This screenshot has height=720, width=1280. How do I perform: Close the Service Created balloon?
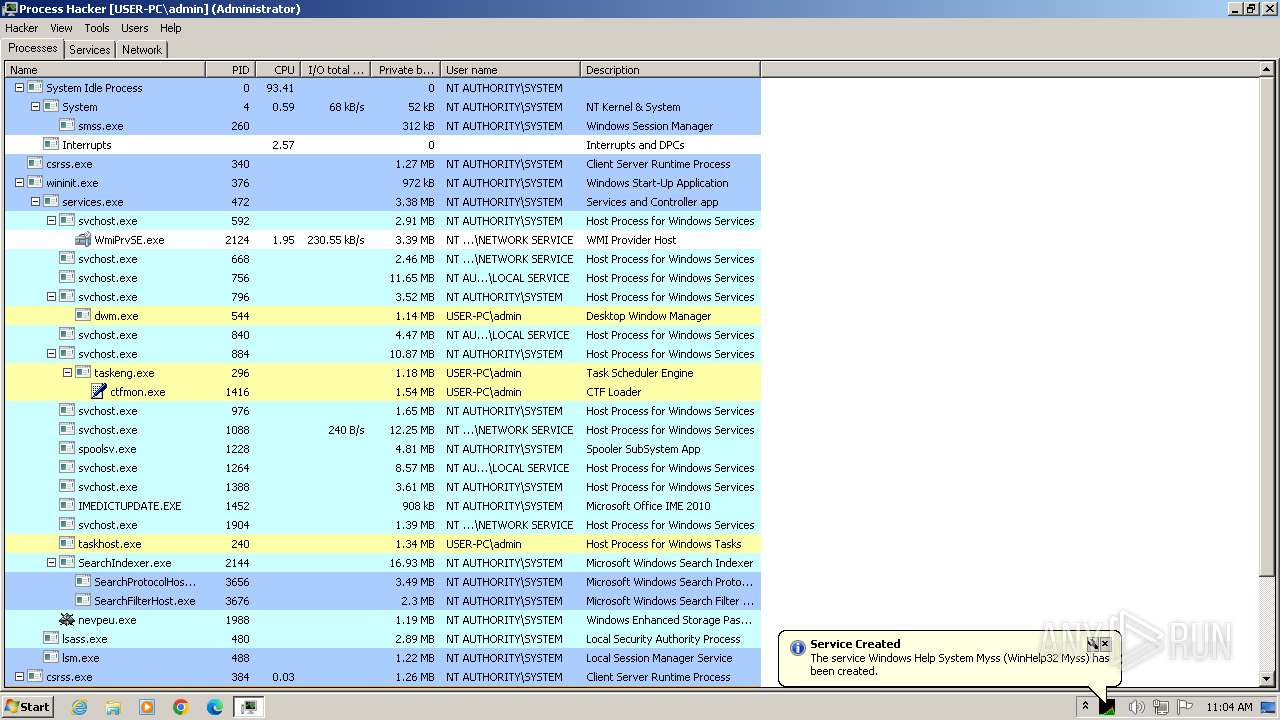pos(1105,644)
